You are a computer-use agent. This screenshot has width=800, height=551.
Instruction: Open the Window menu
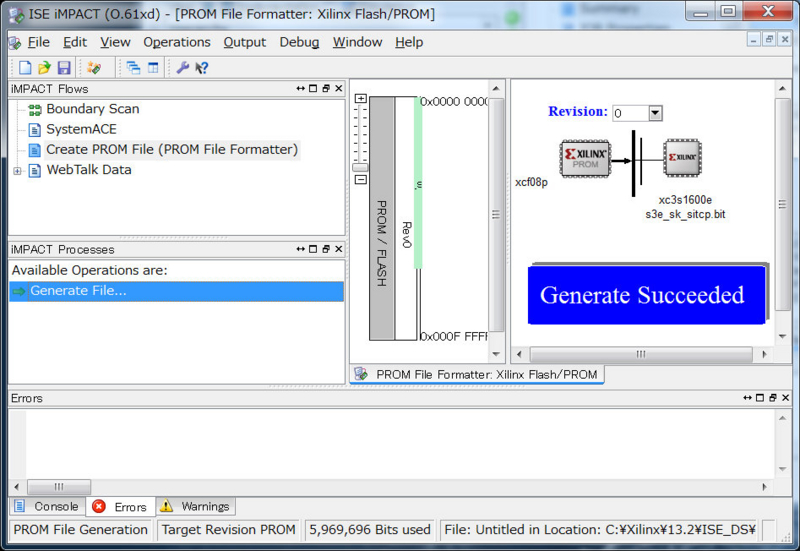pyautogui.click(x=357, y=42)
